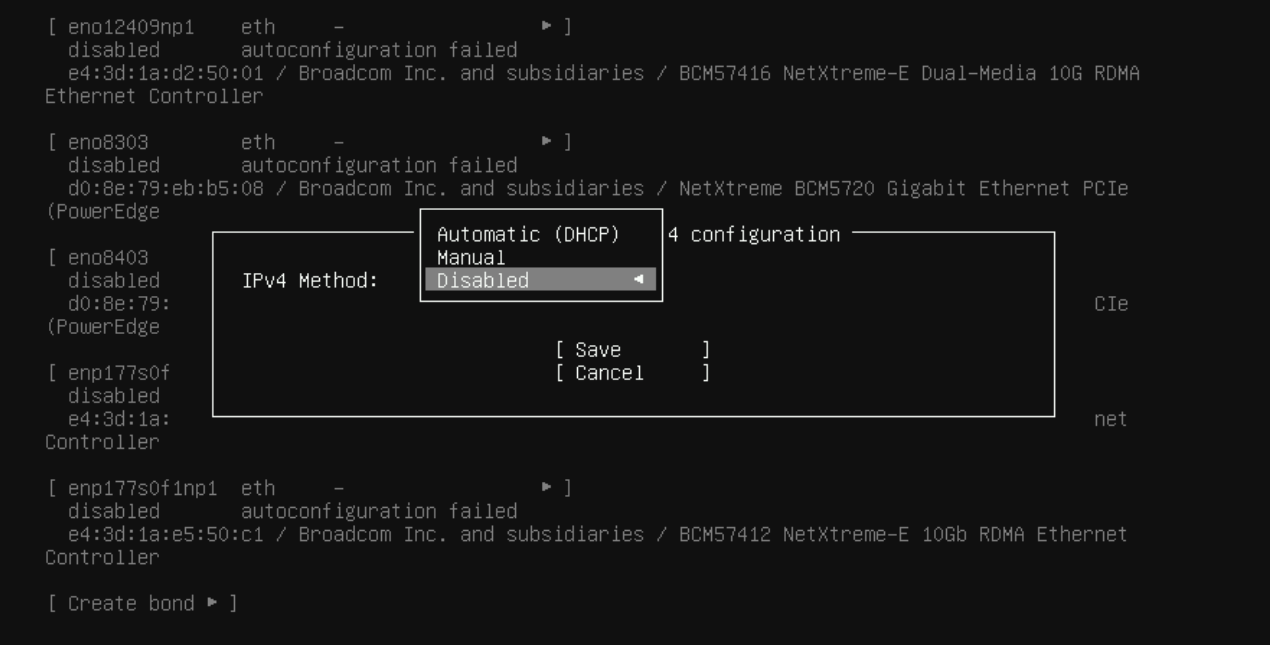1270x645 pixels.
Task: Click the arrow beside eno12409np1 eth entry
Action: [546, 27]
